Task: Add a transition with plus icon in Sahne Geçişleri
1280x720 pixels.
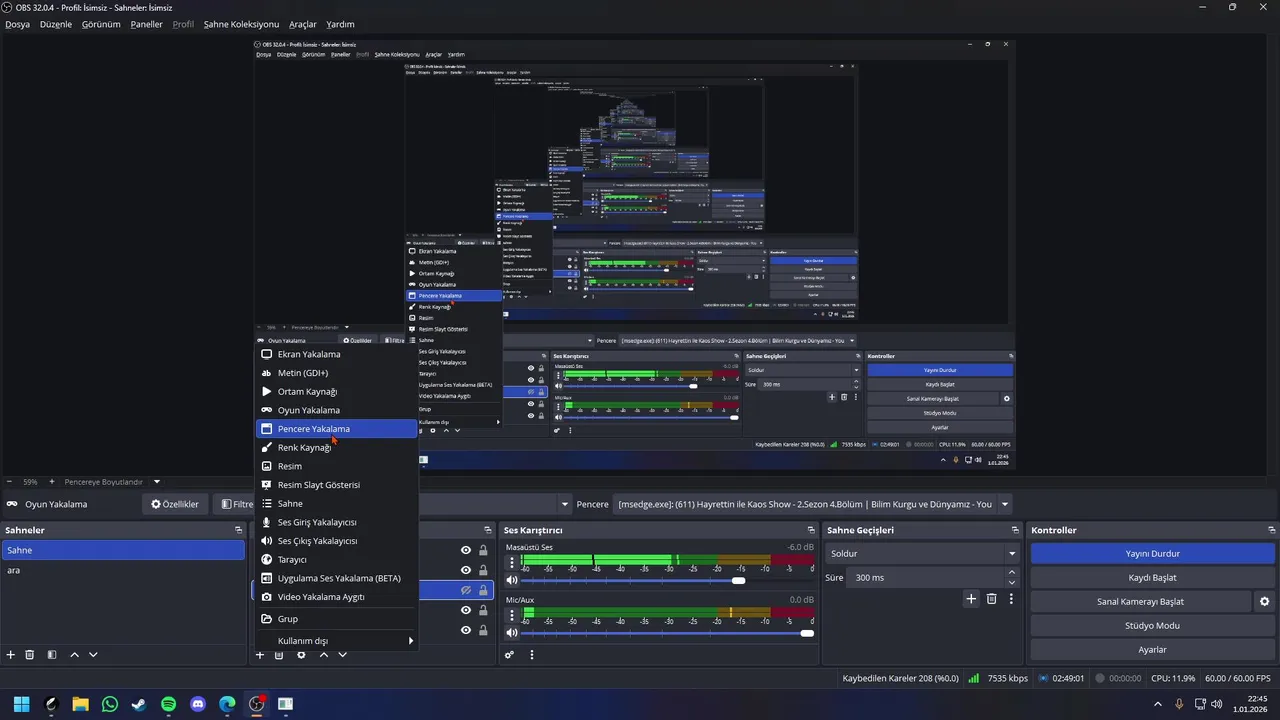Action: point(970,599)
